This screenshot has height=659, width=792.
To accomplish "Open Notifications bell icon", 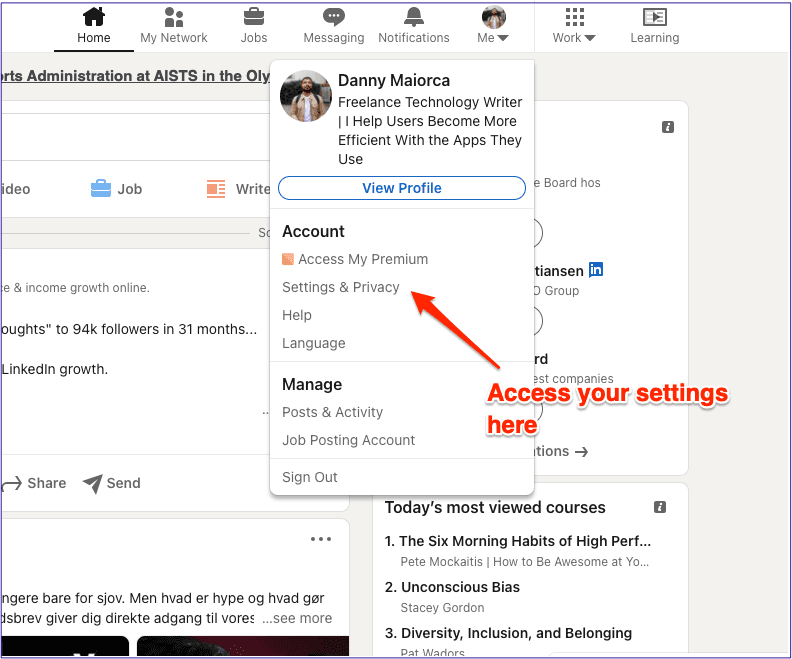I will click(414, 17).
